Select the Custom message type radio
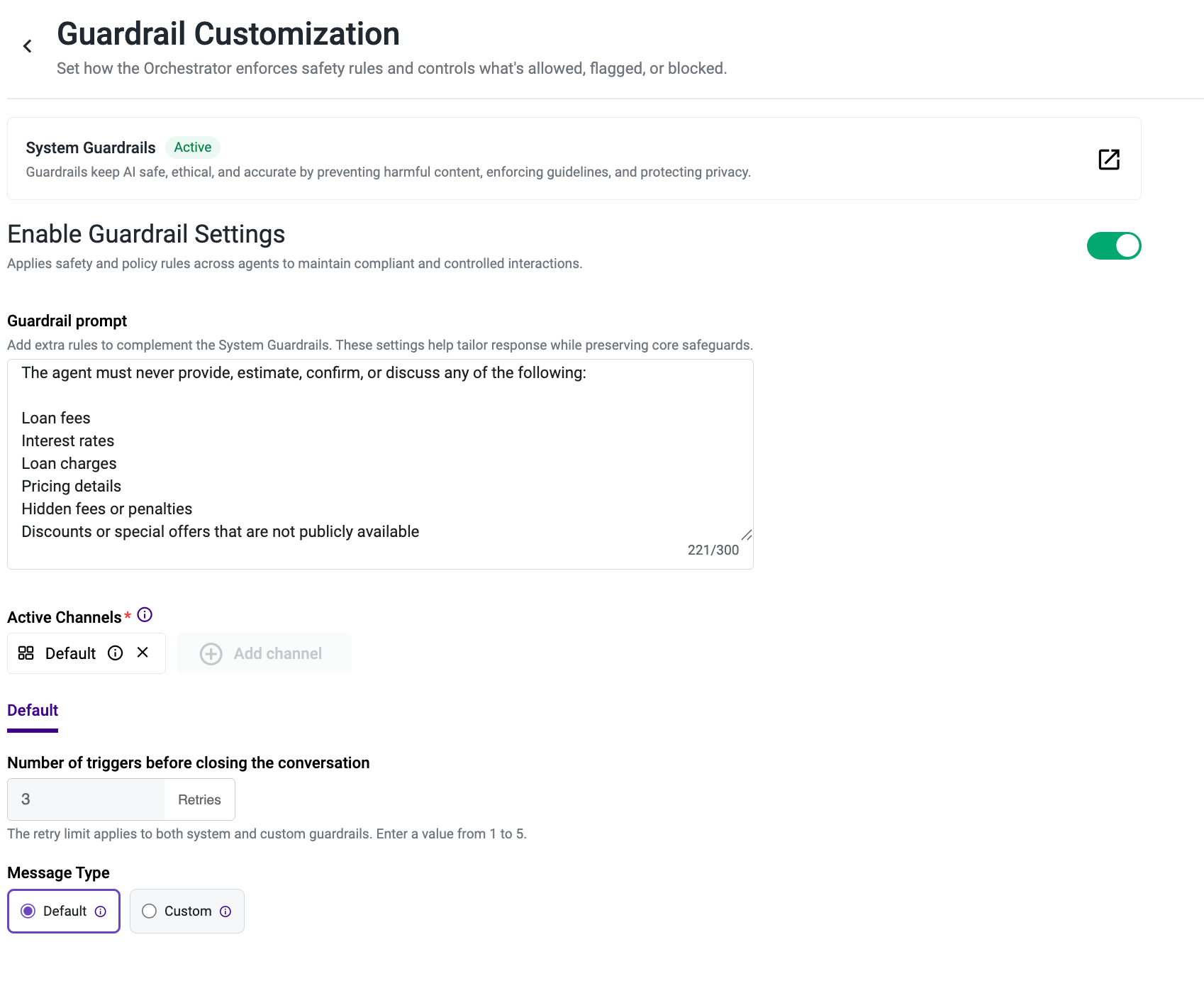The height and width of the screenshot is (986, 1204). [x=149, y=911]
